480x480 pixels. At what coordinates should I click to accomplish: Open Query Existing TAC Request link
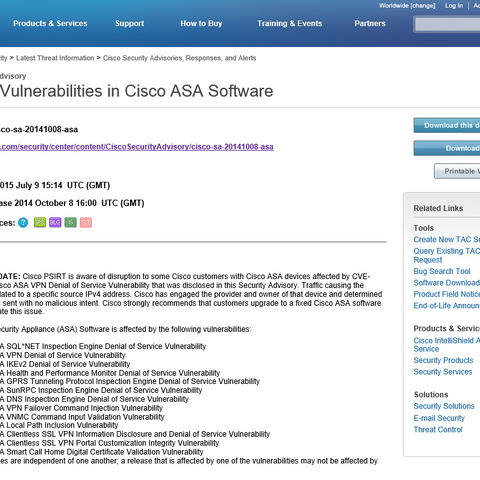[447, 255]
